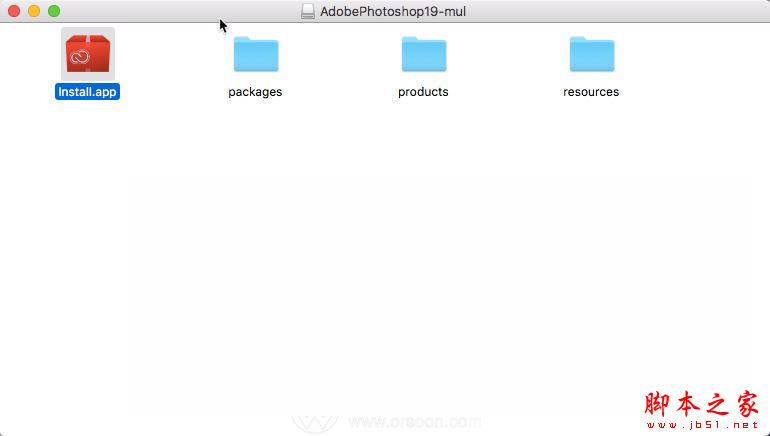Image resolution: width=770 pixels, height=436 pixels.
Task: Select the packages folder icon
Action: pyautogui.click(x=256, y=54)
